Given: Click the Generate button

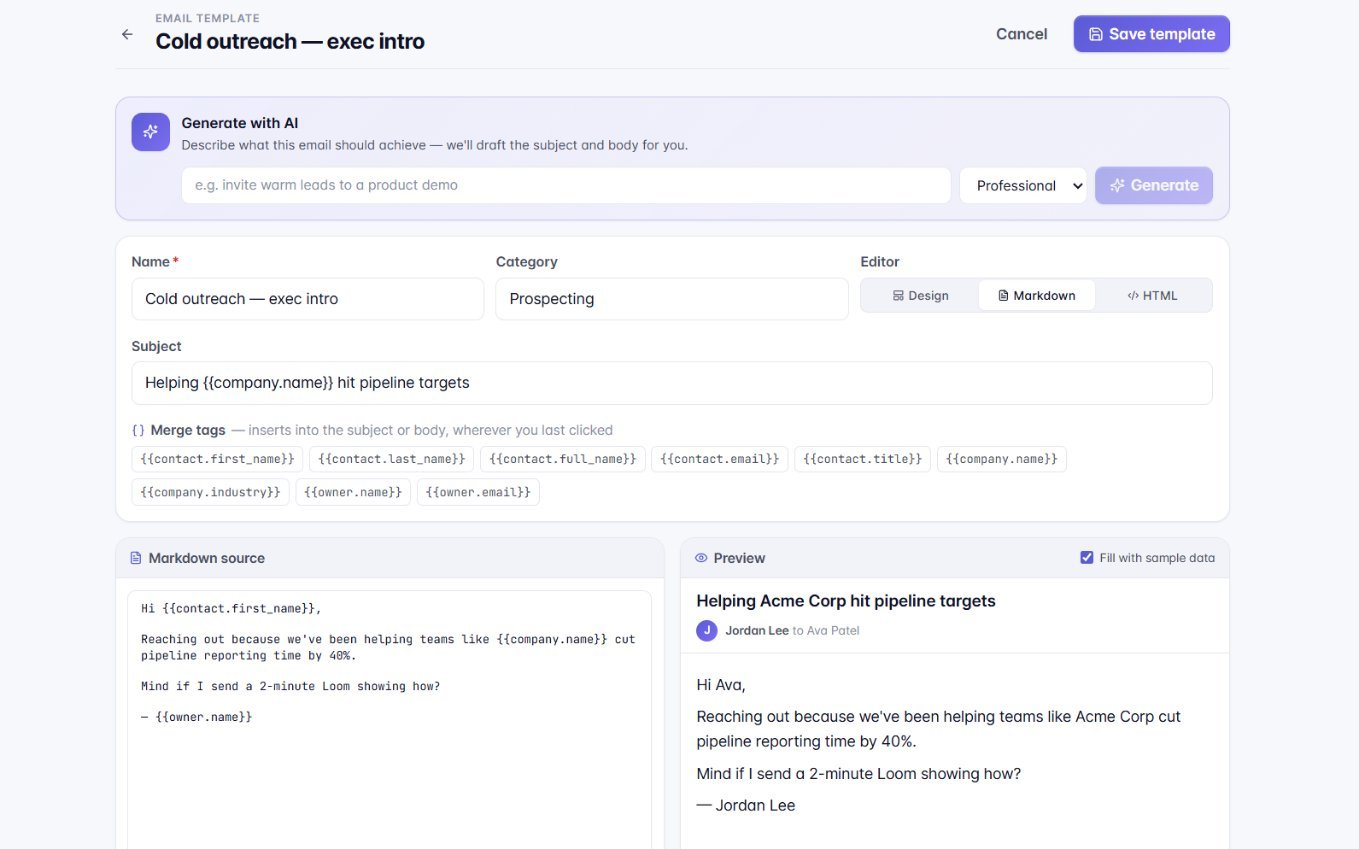Looking at the screenshot, I should (1154, 185).
